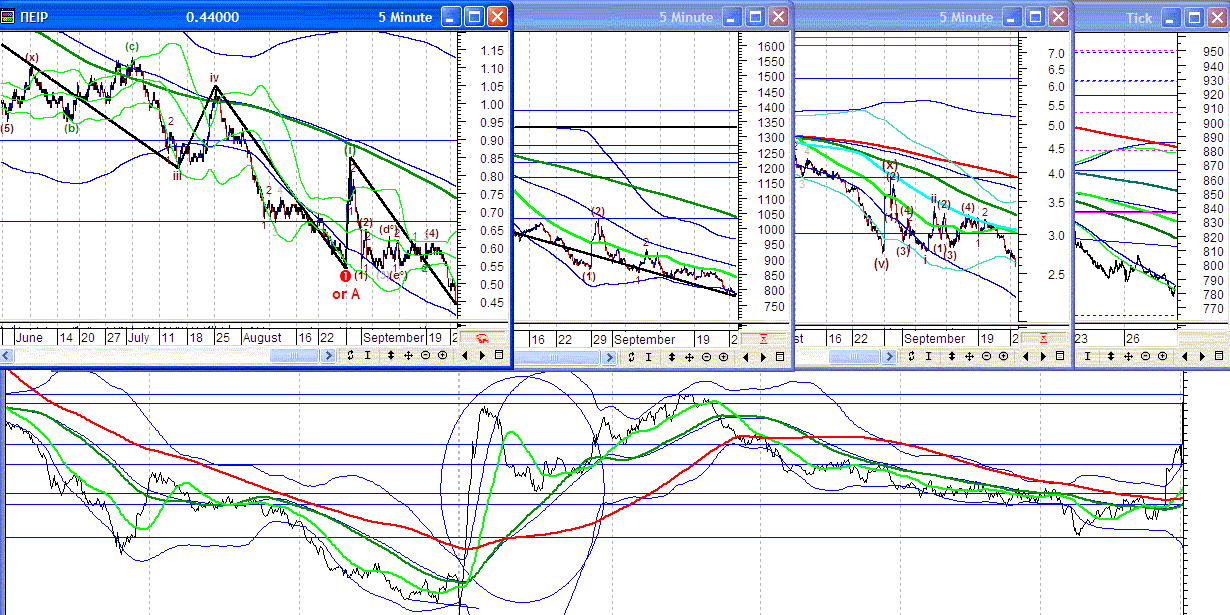The image size is (1230, 615).
Task: Click the red hourglass icon in second chart window
Action: pos(765,339)
